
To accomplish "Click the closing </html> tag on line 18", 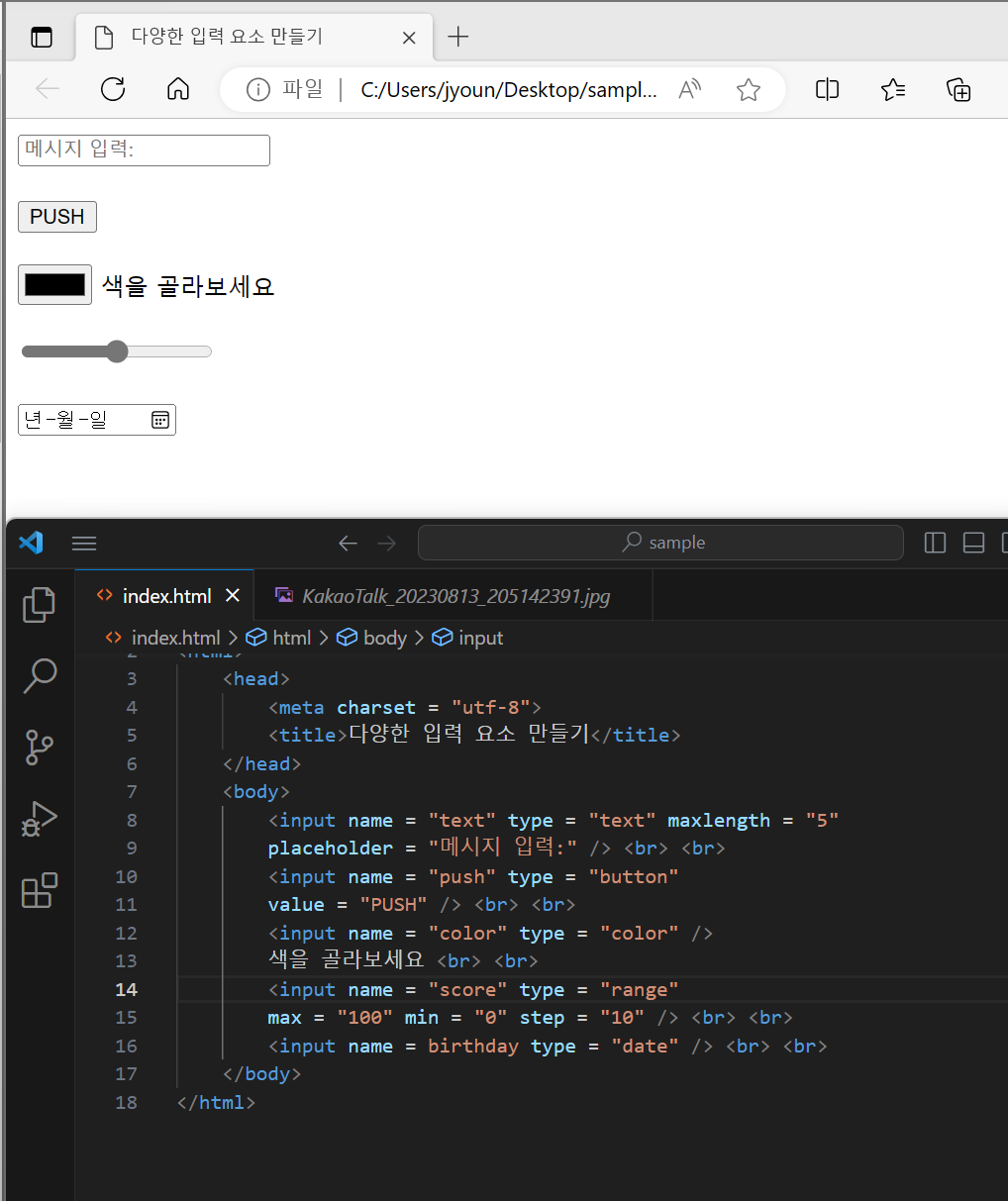I will [216, 1102].
